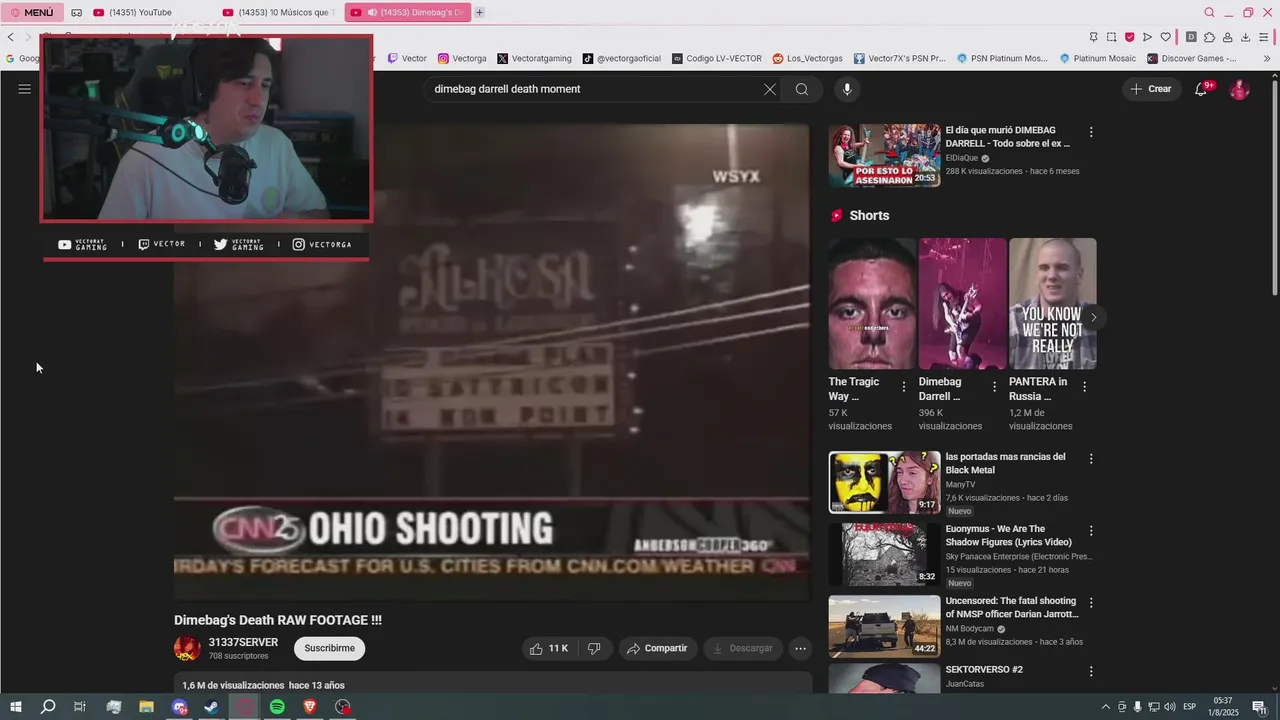Add page to bookmarks heart icon
The image size is (1280, 720).
pos(1165,37)
